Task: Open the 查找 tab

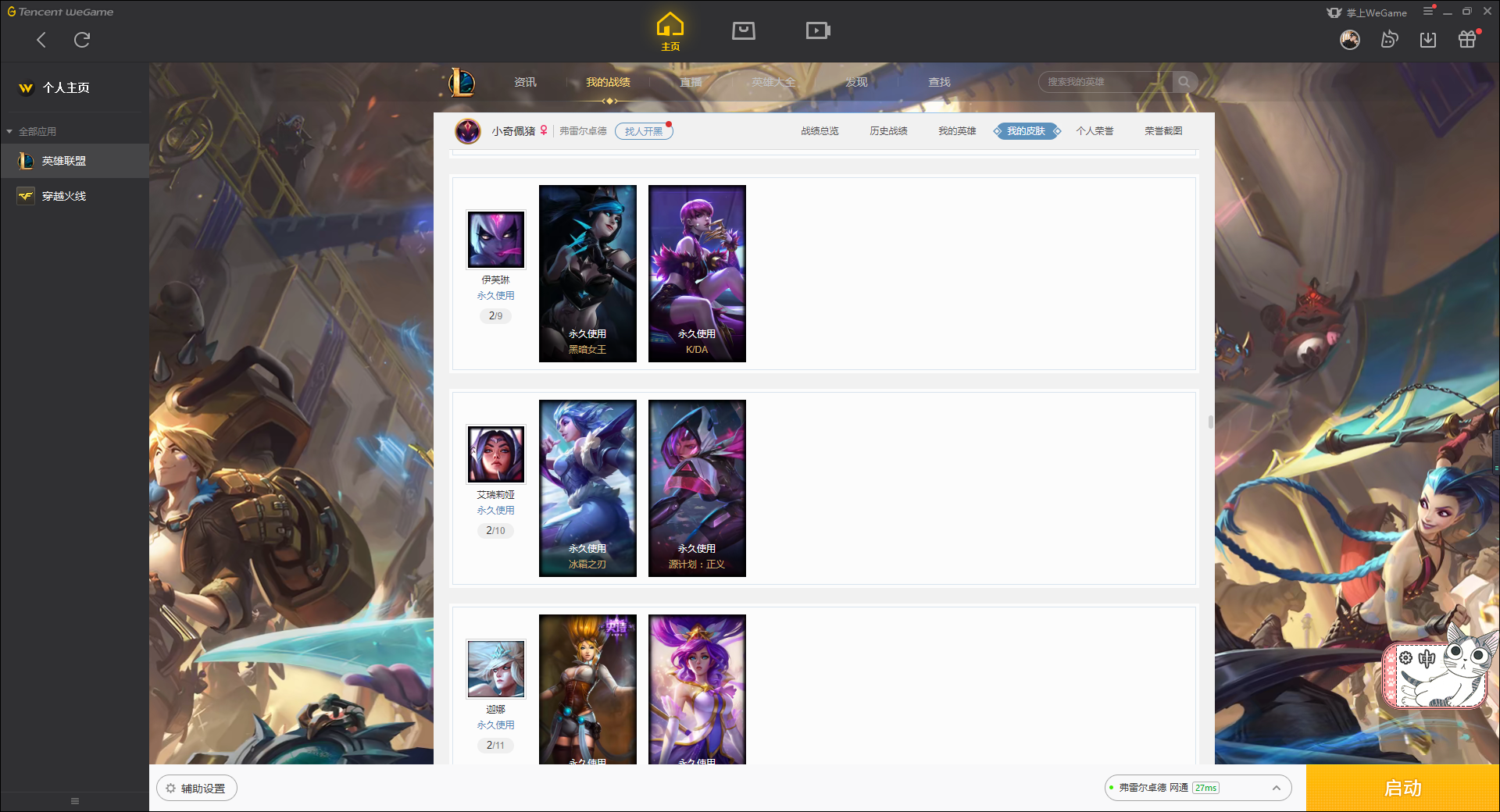Action: 939,82
